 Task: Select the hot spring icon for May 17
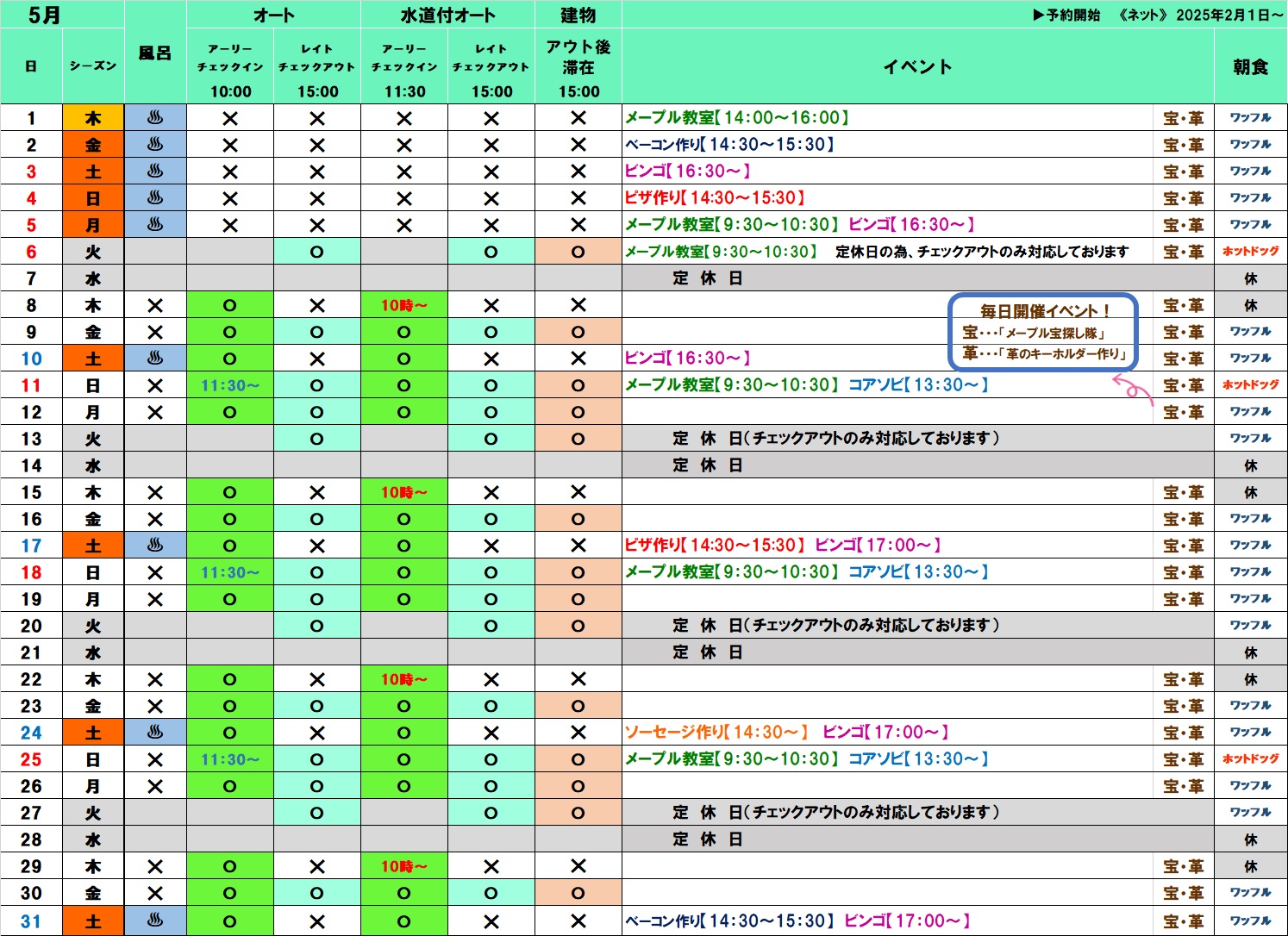click(155, 545)
